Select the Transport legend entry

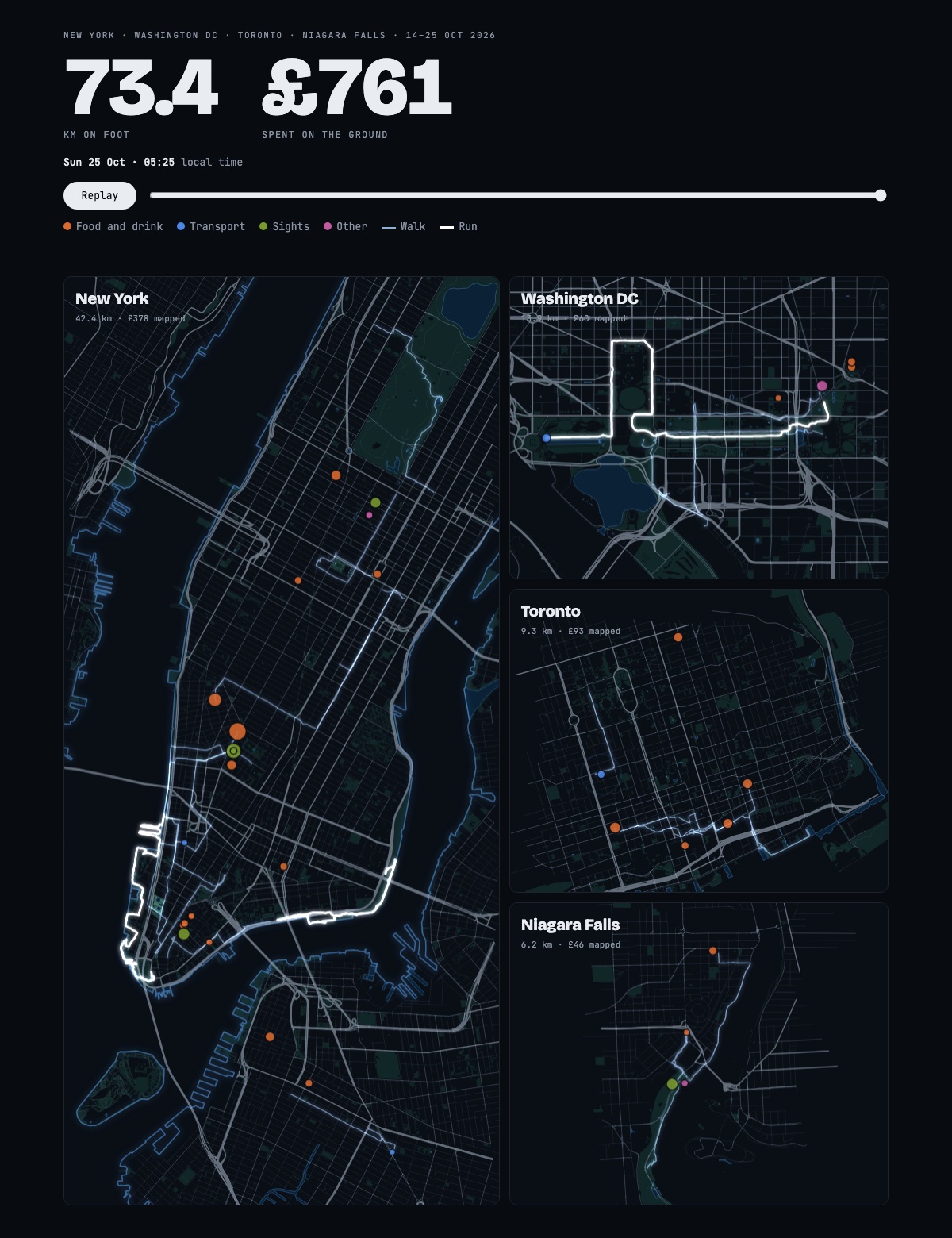click(211, 226)
